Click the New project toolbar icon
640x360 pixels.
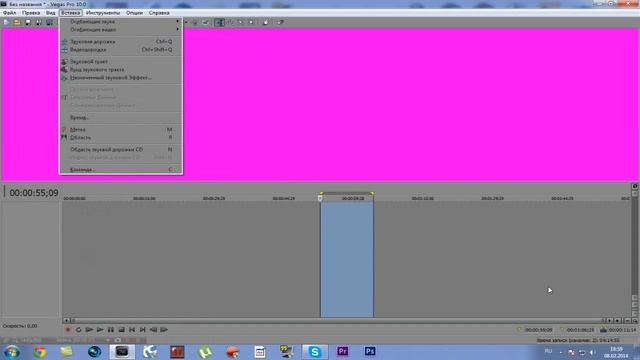click(x=6, y=22)
